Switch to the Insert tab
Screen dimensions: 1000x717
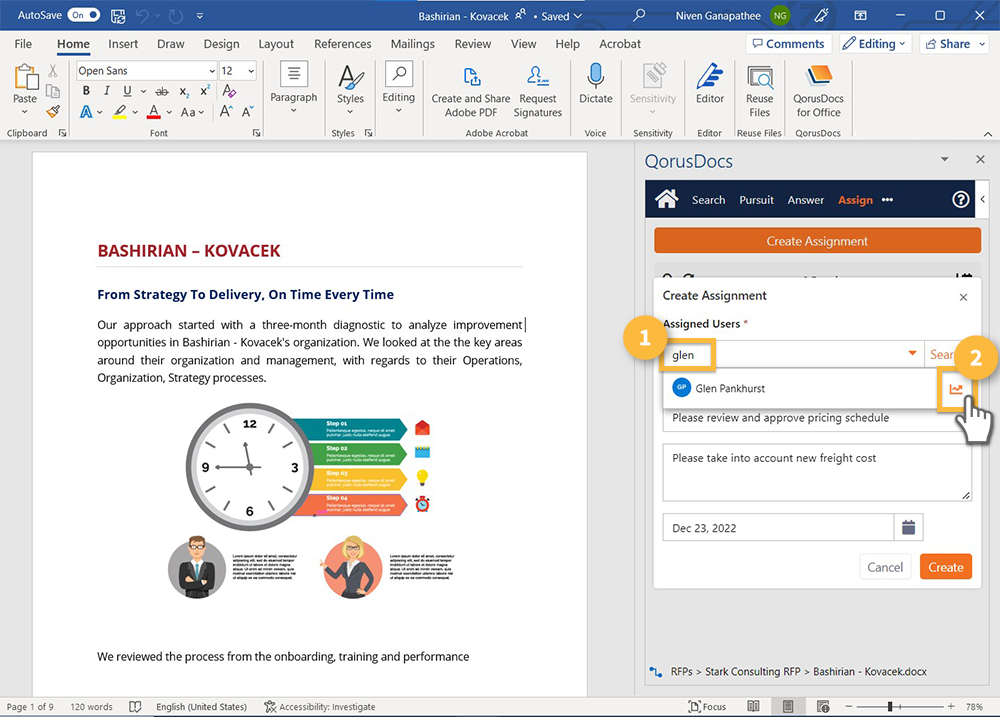pyautogui.click(x=123, y=44)
